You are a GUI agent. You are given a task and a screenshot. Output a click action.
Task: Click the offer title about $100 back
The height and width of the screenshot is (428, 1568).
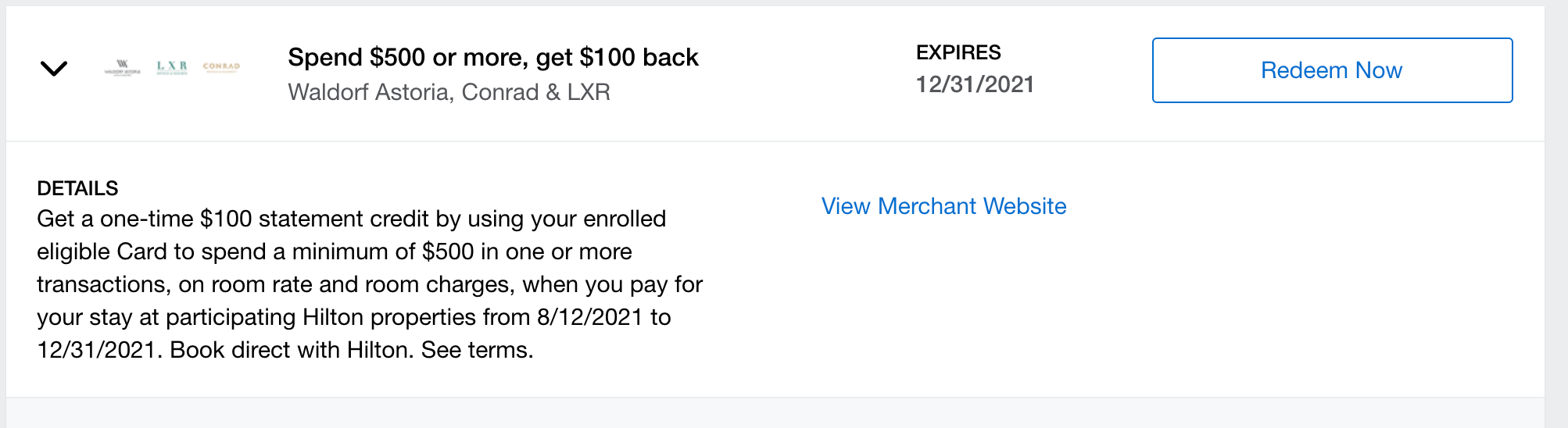[x=492, y=57]
